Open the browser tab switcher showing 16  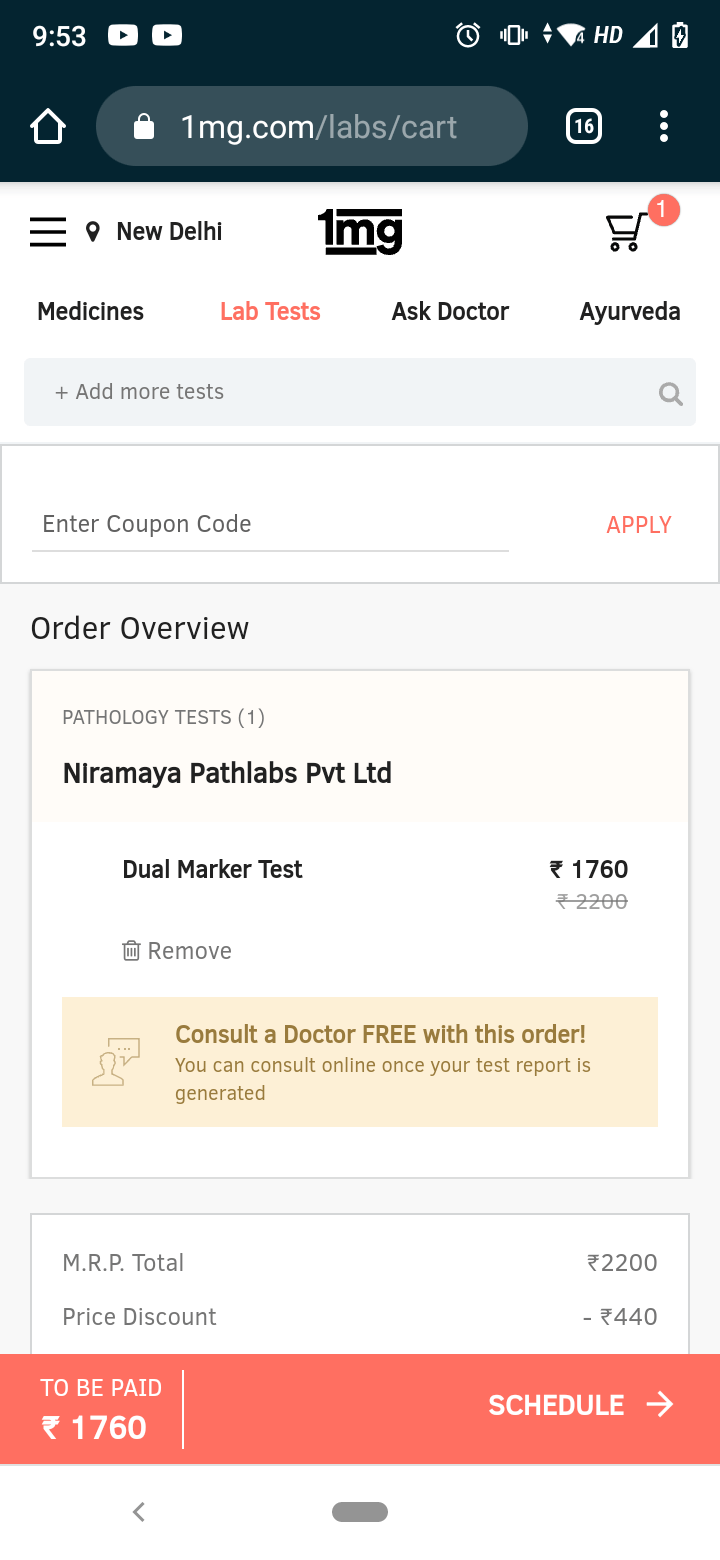pos(584,127)
